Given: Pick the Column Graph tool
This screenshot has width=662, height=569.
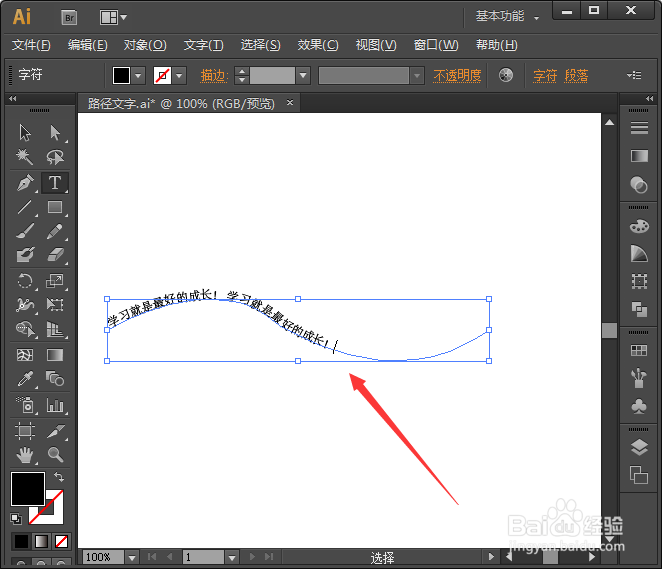Looking at the screenshot, I should click(55, 405).
